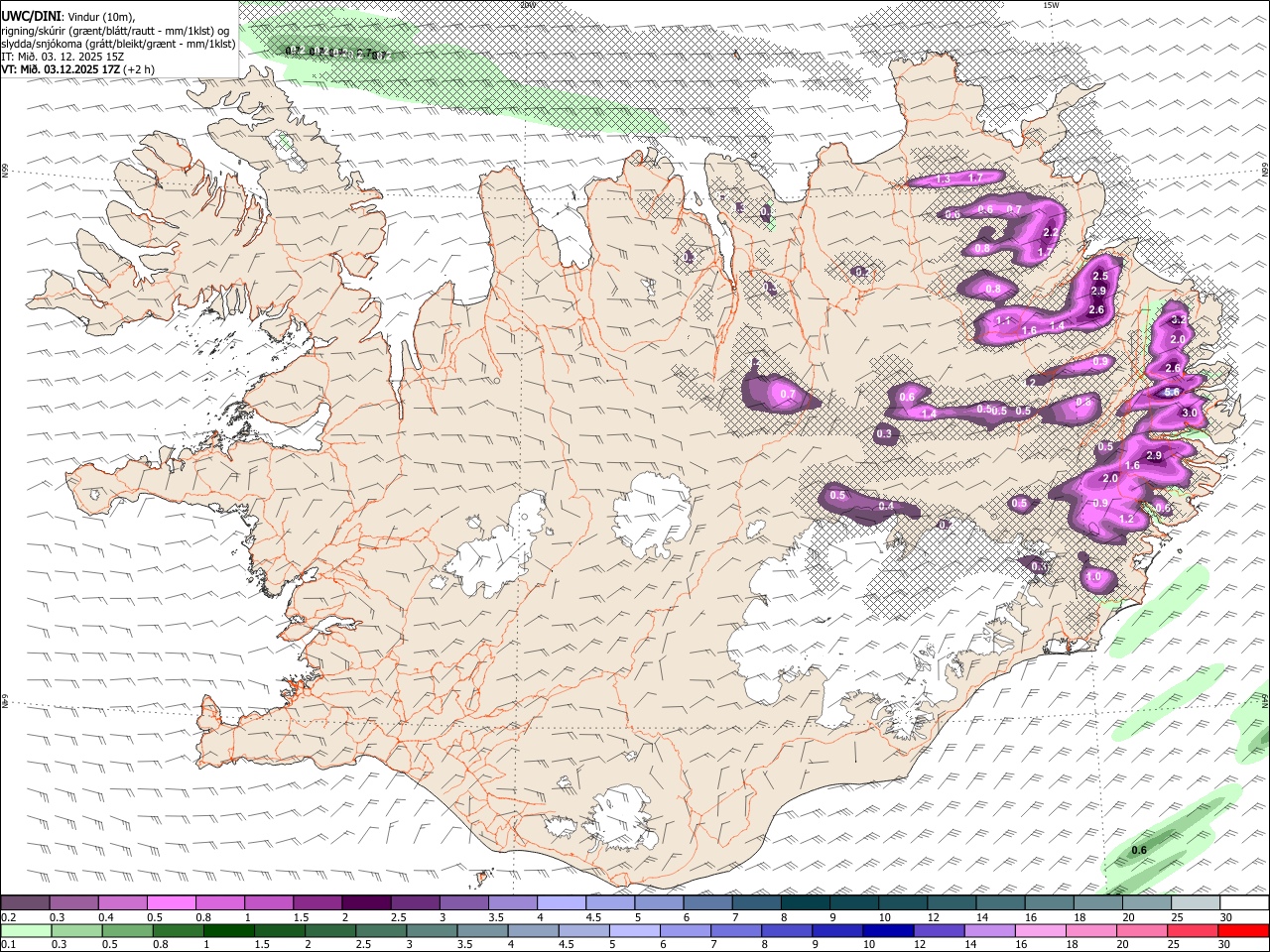1270x952 pixels.
Task: Click the '0.1' label under the lower legend row
Action: pyautogui.click(x=8, y=945)
